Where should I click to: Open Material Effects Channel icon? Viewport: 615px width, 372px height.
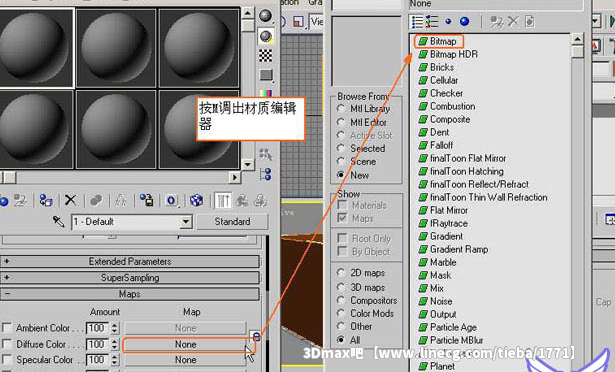pos(171,201)
